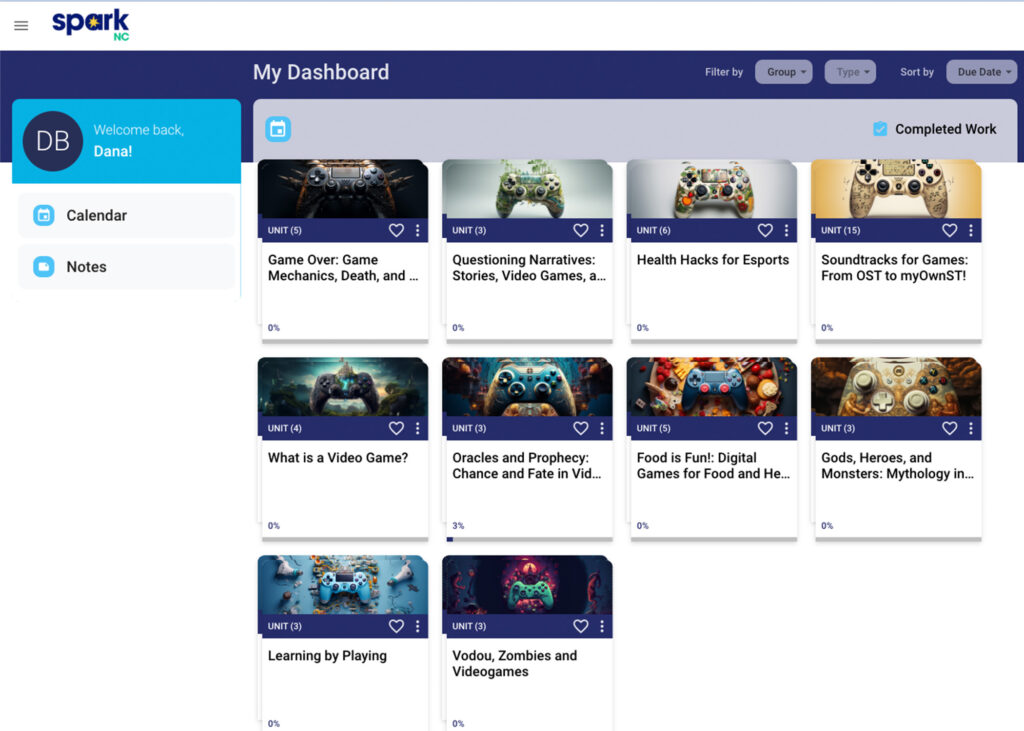Click the Spark NC logo
This screenshot has height=731, width=1024.
(x=89, y=24)
